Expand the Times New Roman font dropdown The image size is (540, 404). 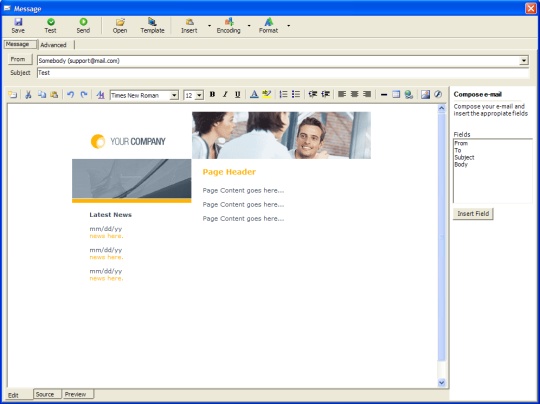(174, 95)
